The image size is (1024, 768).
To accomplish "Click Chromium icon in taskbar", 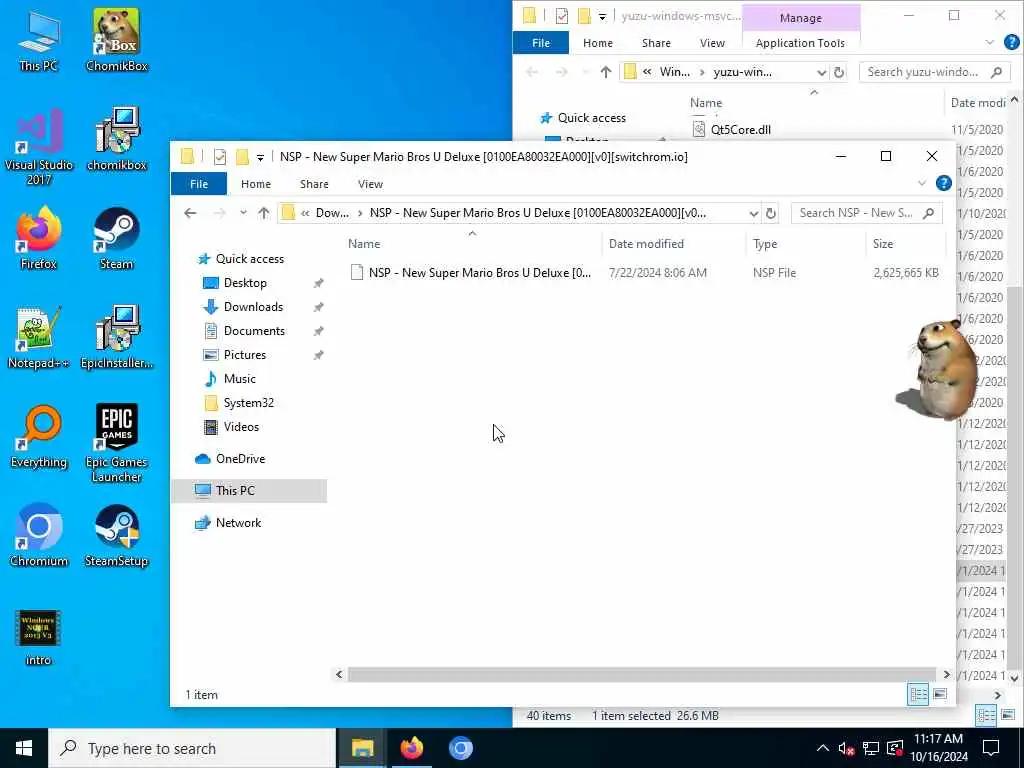I will point(460,748).
